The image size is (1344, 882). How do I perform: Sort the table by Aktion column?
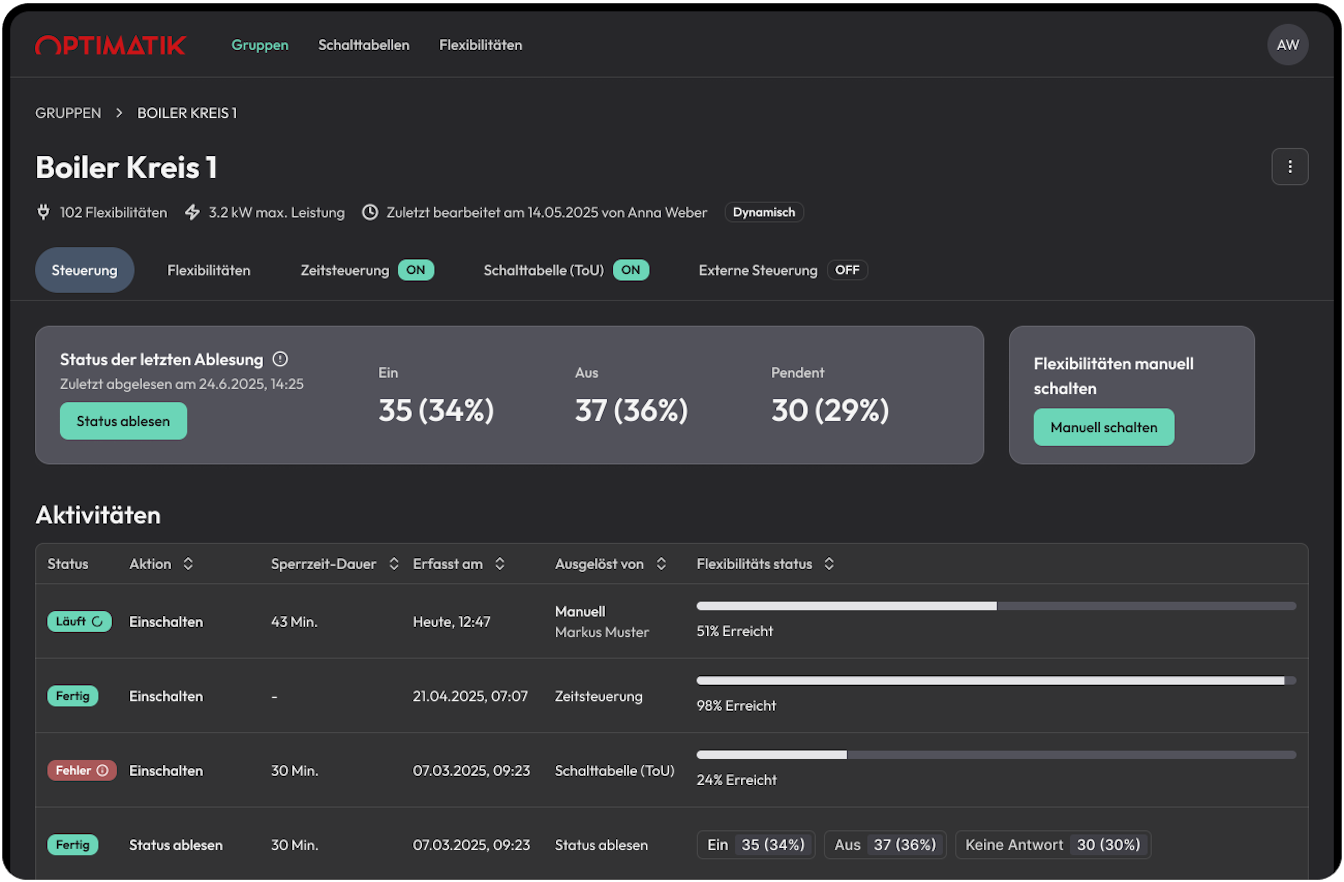188,564
